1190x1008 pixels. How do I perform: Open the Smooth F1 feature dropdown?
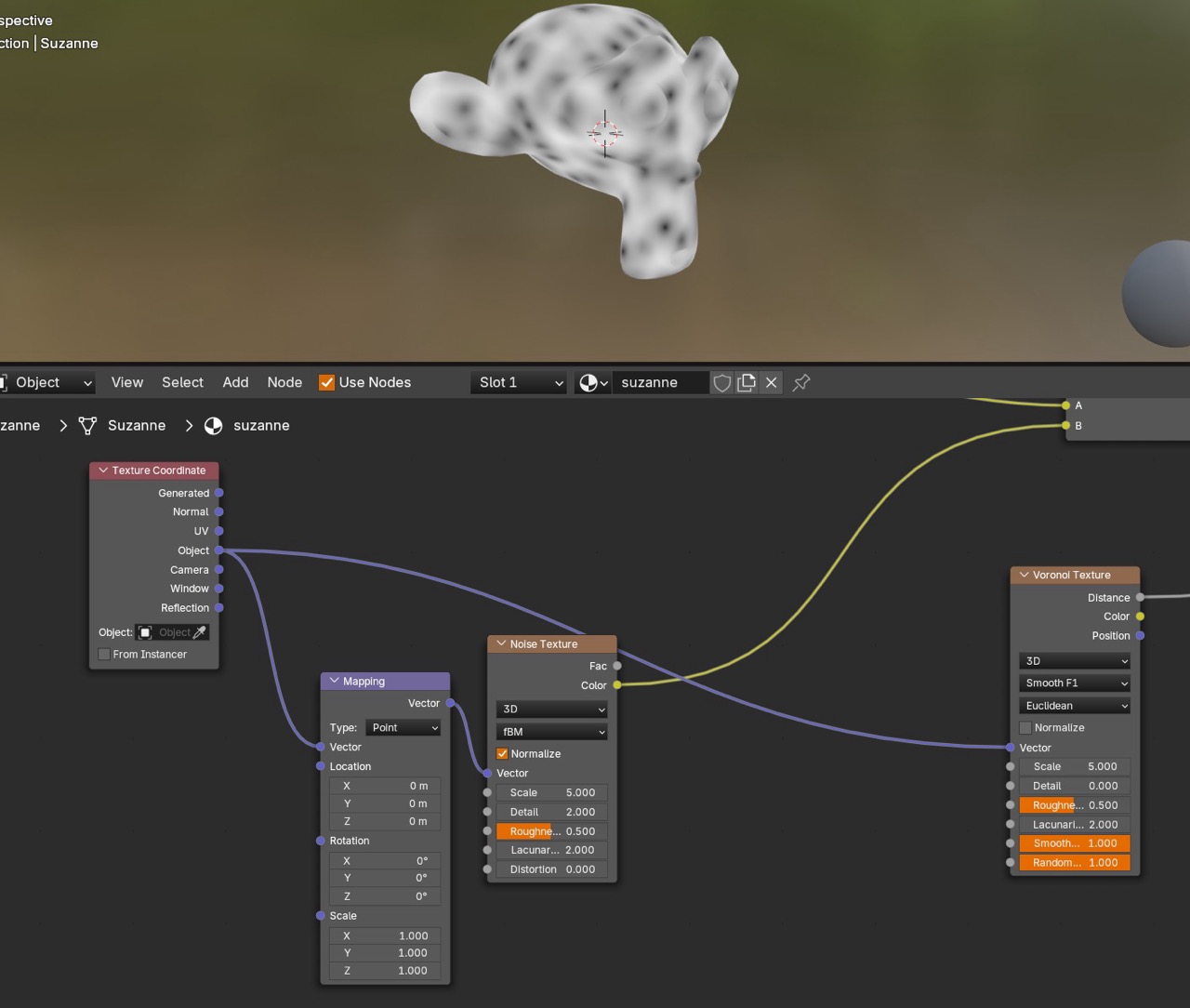[1075, 683]
